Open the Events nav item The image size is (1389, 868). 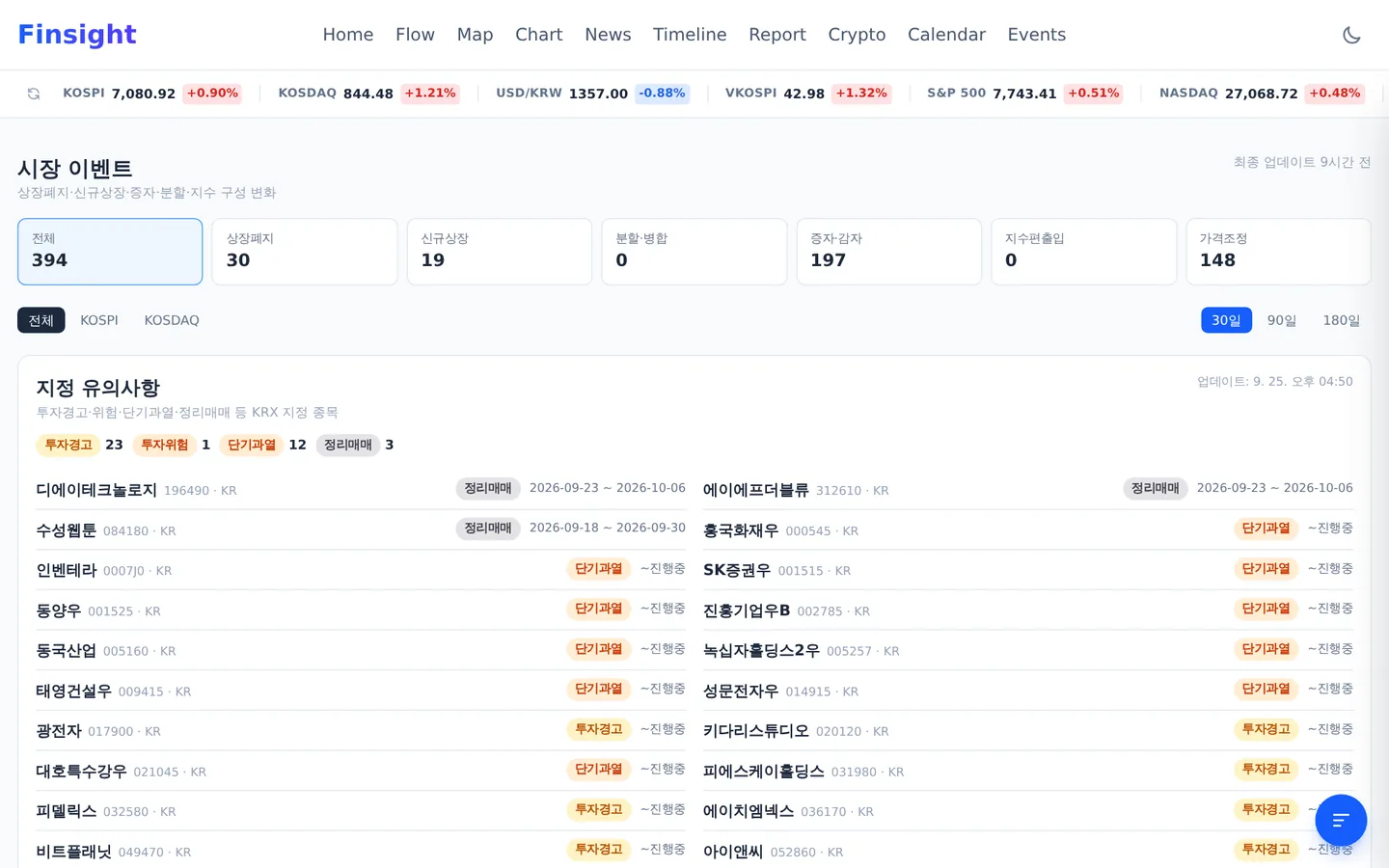[1037, 35]
